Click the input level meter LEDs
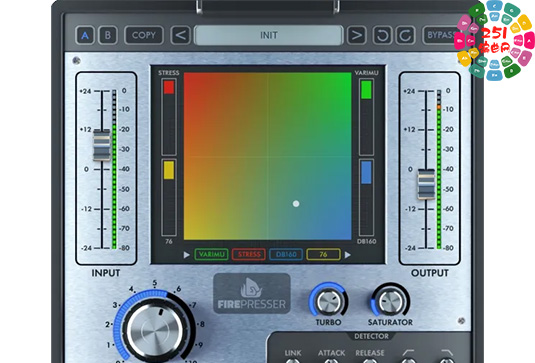This screenshot has width=535, height=363. click(x=114, y=169)
